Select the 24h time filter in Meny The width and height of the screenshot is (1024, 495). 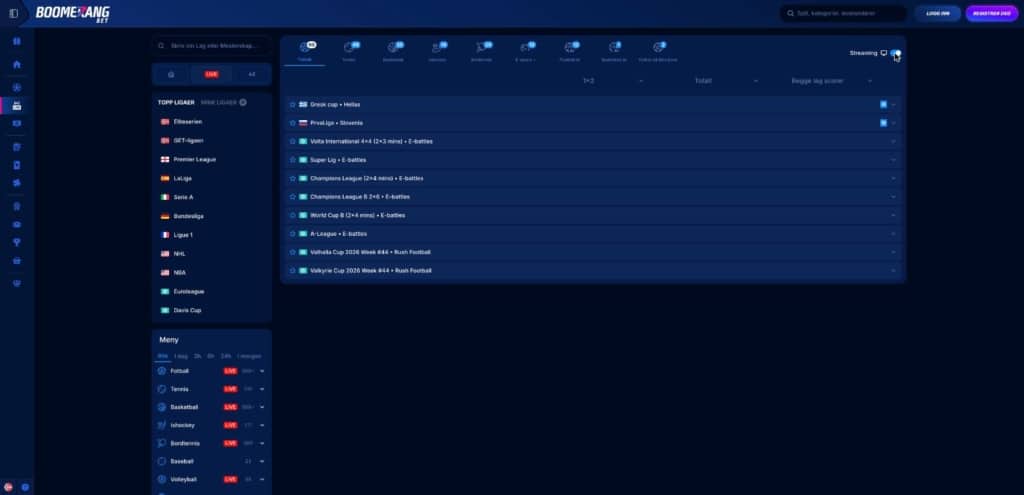pos(226,356)
